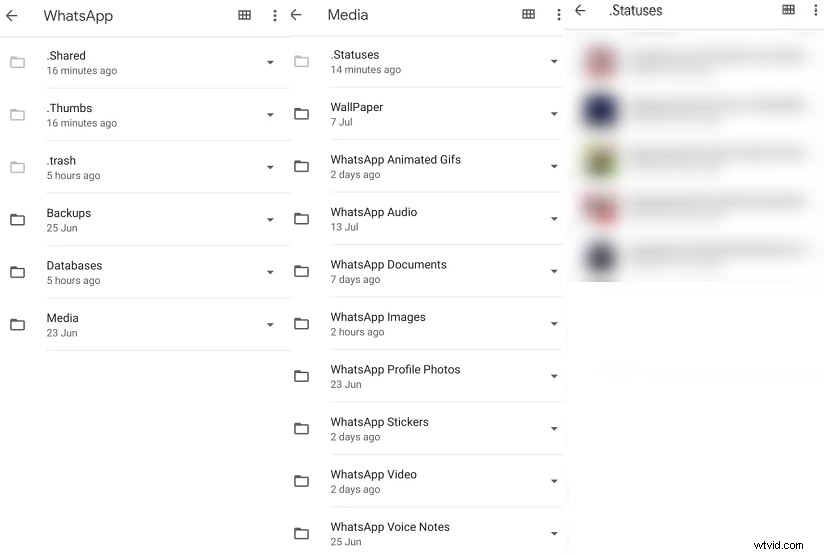The height and width of the screenshot is (555, 824).
Task: Expand dropdown arrow for WhatsApp Stickers
Action: click(x=554, y=428)
